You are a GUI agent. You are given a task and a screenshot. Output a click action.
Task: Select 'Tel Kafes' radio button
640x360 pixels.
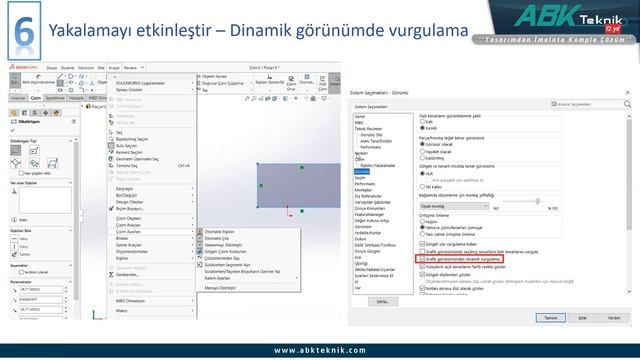coord(422,187)
